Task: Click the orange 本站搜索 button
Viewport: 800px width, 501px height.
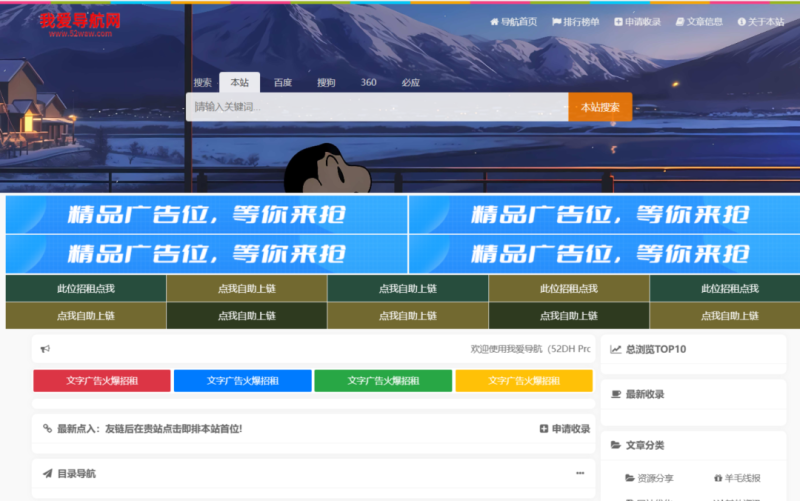Action: (600, 107)
